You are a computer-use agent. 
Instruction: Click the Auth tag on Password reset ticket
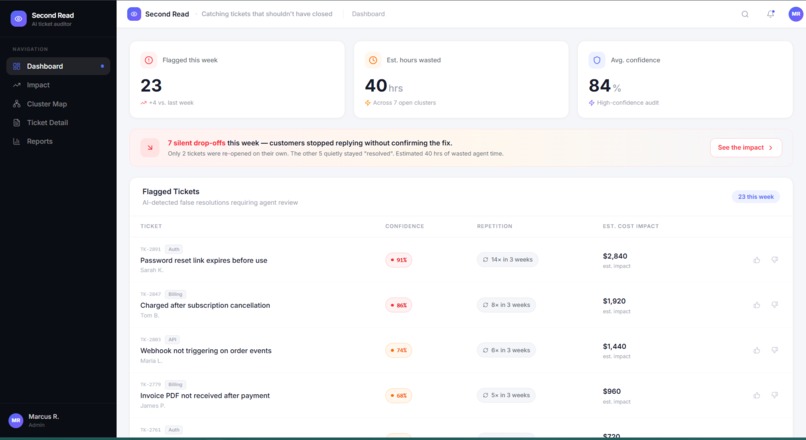point(174,249)
